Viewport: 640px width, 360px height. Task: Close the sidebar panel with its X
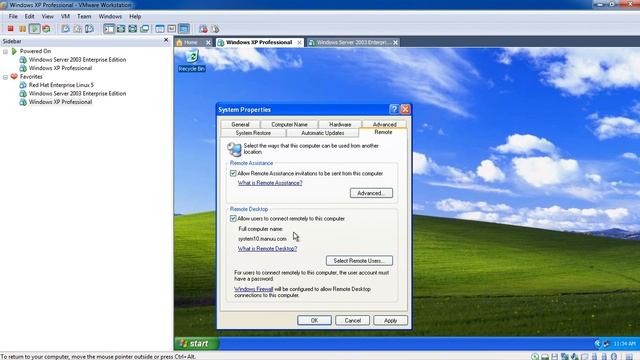pos(166,40)
